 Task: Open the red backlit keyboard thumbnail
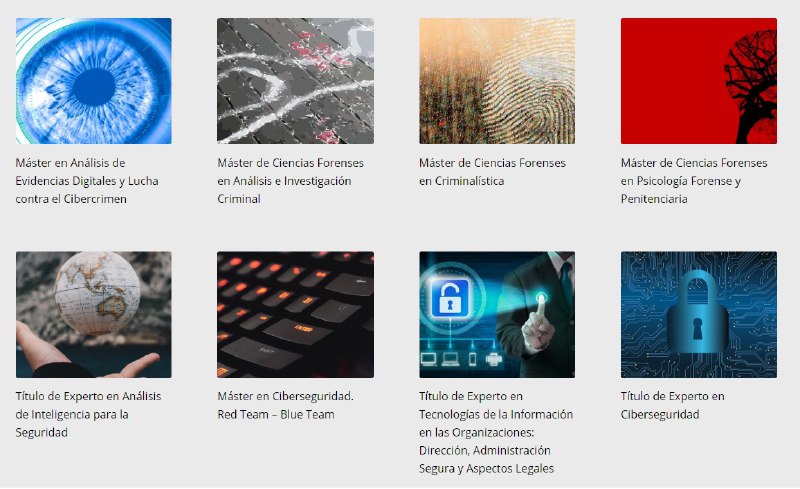coord(295,314)
